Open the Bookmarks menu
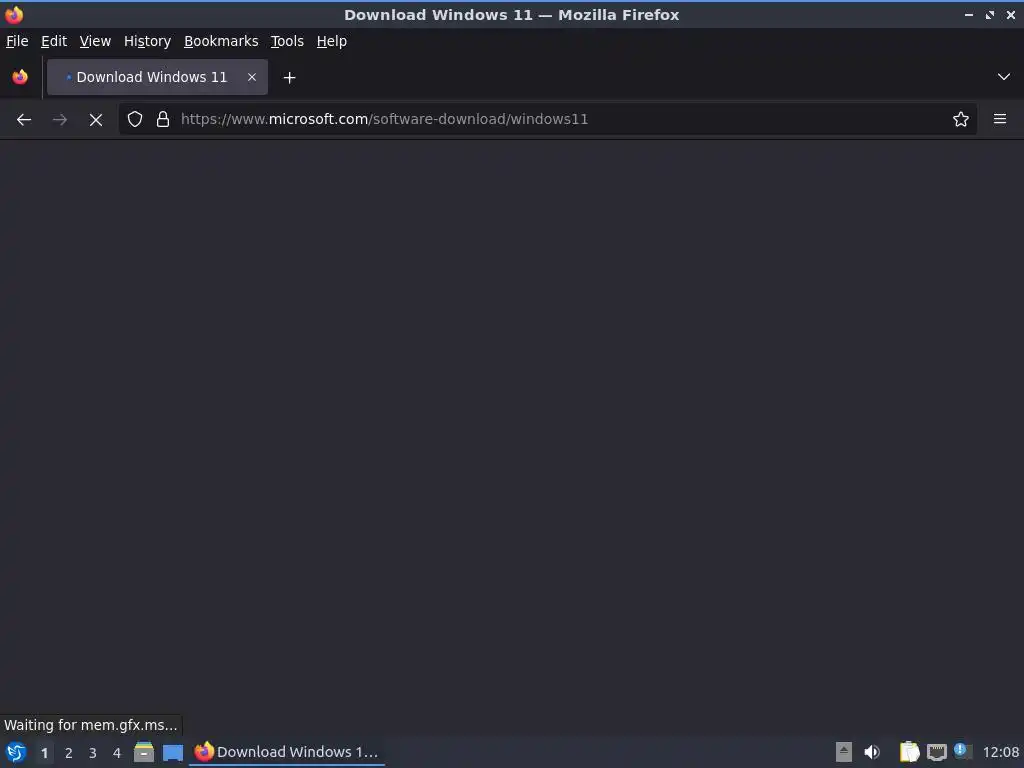Screen dimensions: 1024x768 [x=221, y=41]
